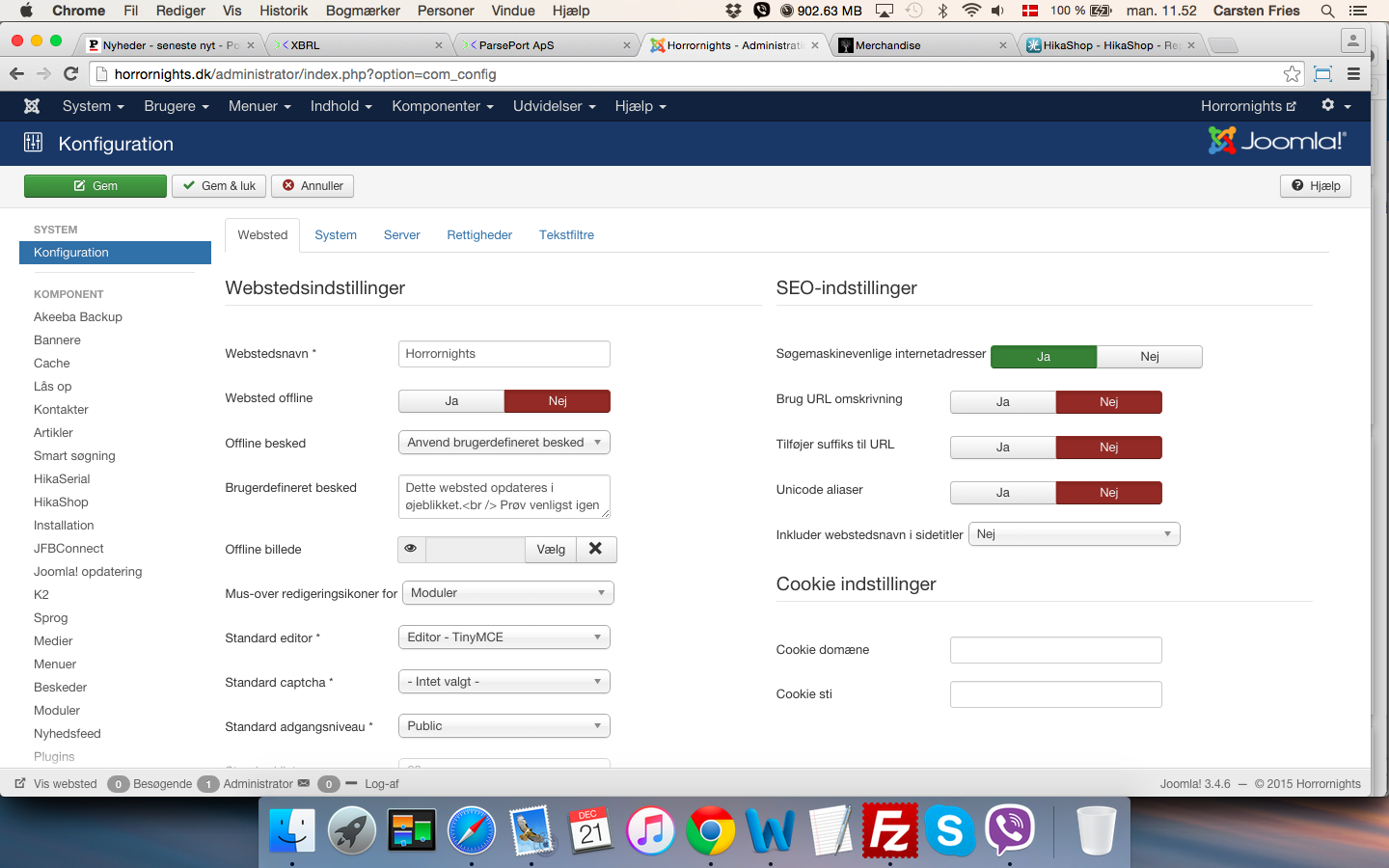Open the Tekstfiltre tab
The width and height of the screenshot is (1389, 868).
tap(566, 235)
